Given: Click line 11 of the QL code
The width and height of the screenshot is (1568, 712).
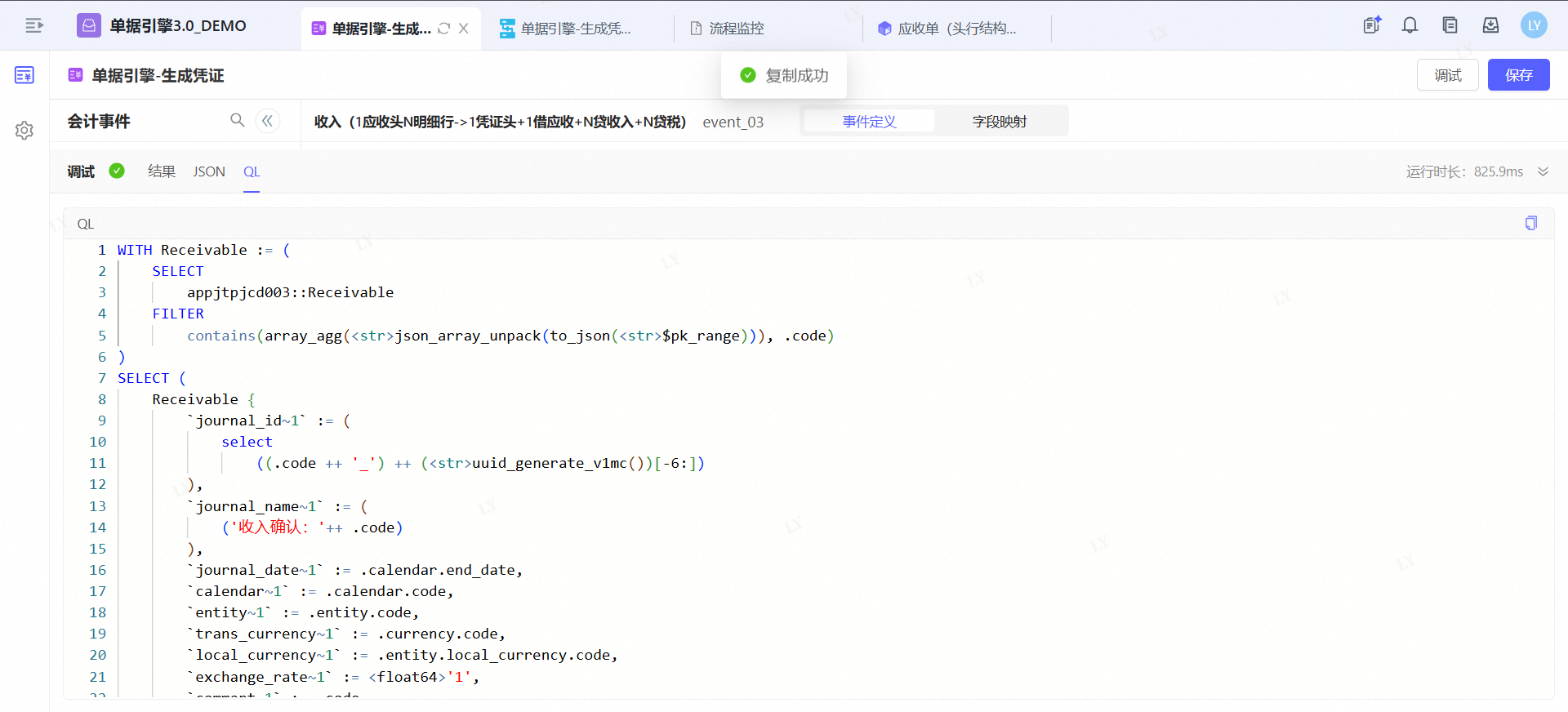Looking at the screenshot, I should coord(480,463).
